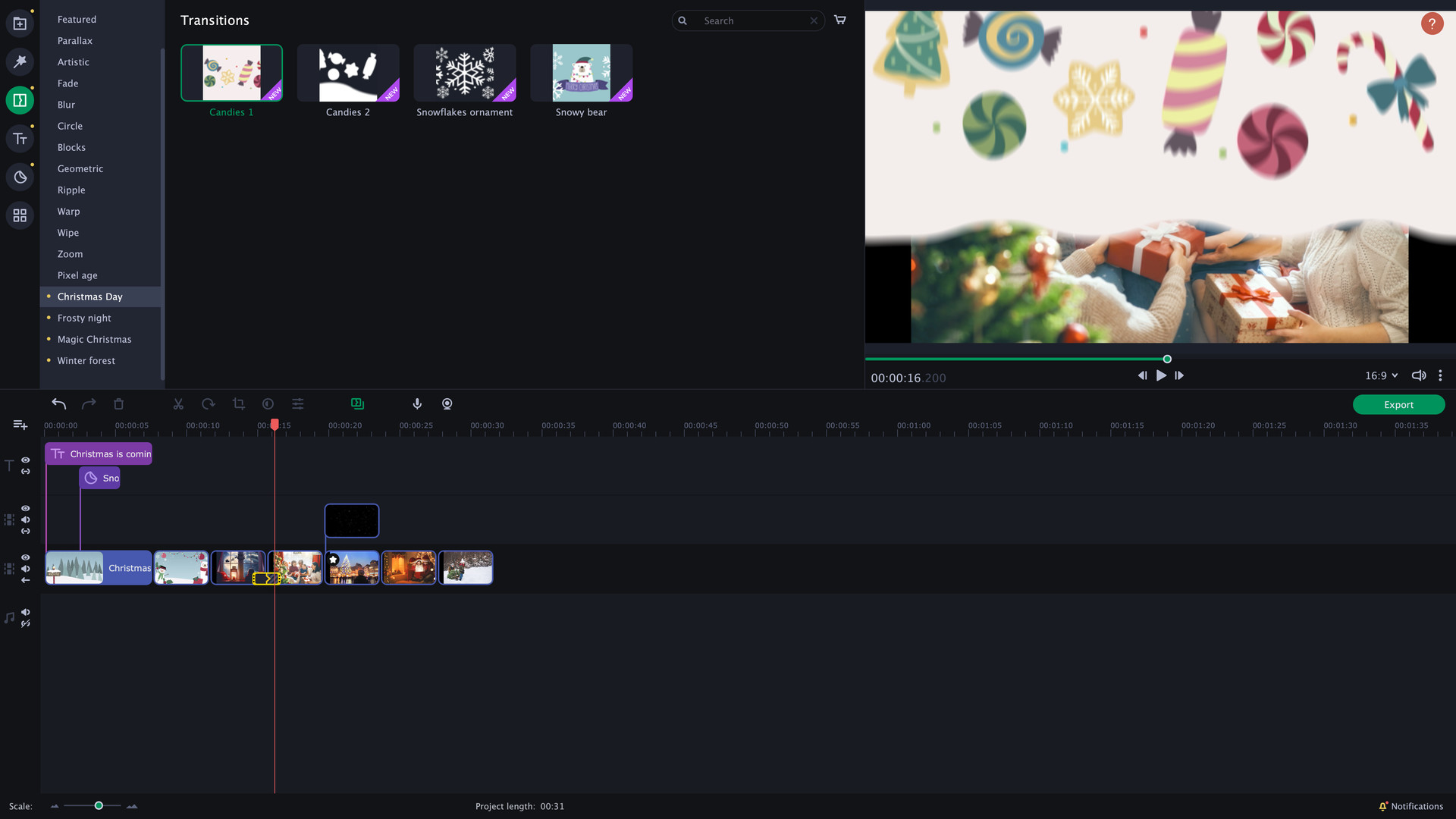Open the Titles panel

(20, 138)
